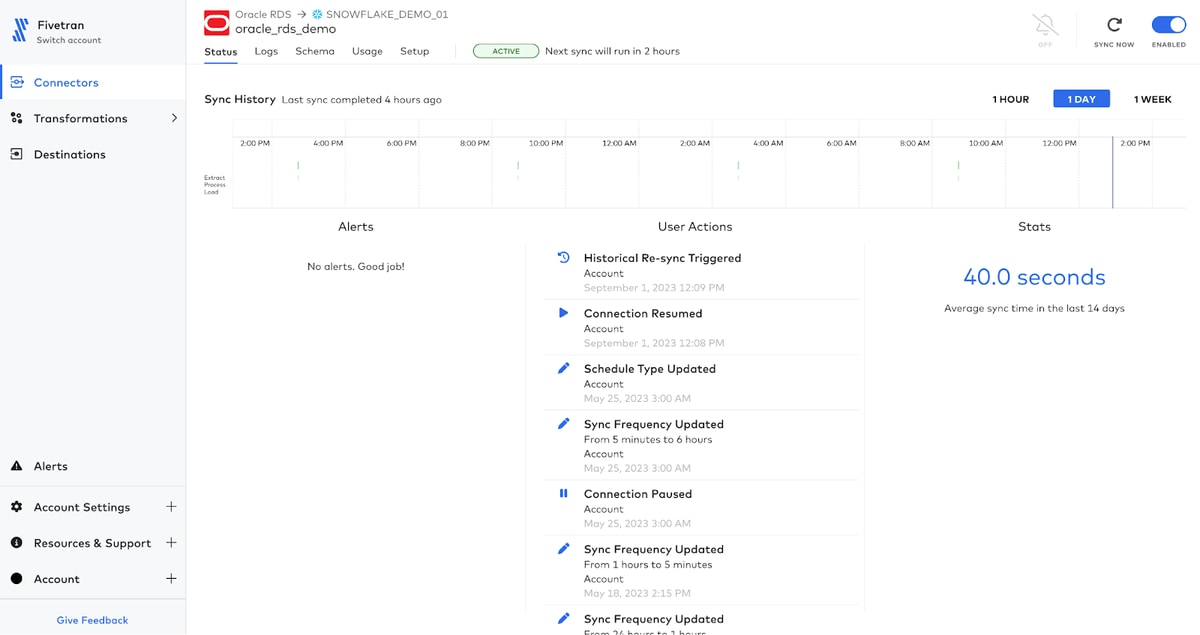Click 'From 1 hours to 5 minutes' text
Image resolution: width=1200 pixels, height=635 pixels.
point(648,564)
